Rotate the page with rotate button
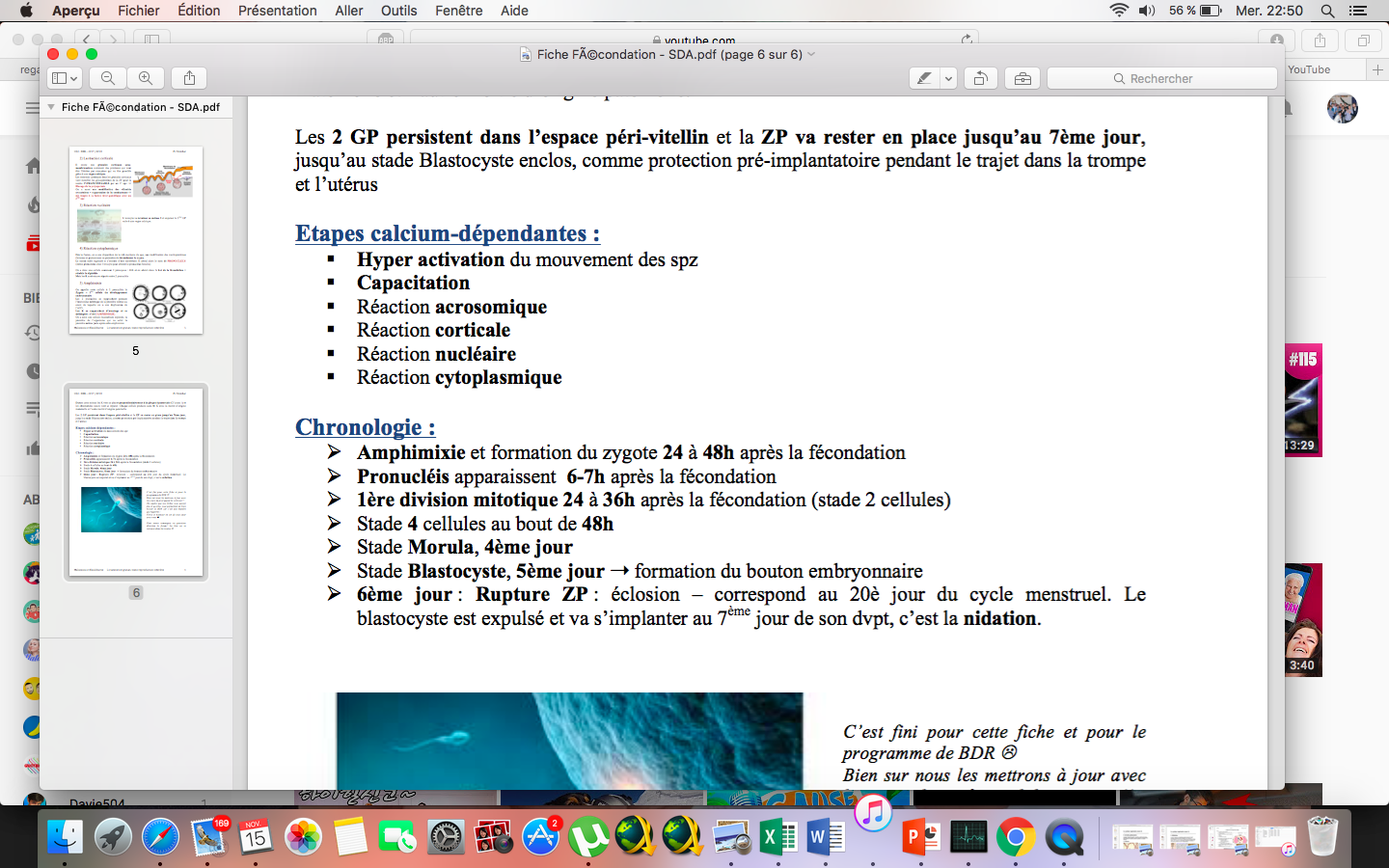Viewport: 1389px width, 868px height. pos(980,78)
